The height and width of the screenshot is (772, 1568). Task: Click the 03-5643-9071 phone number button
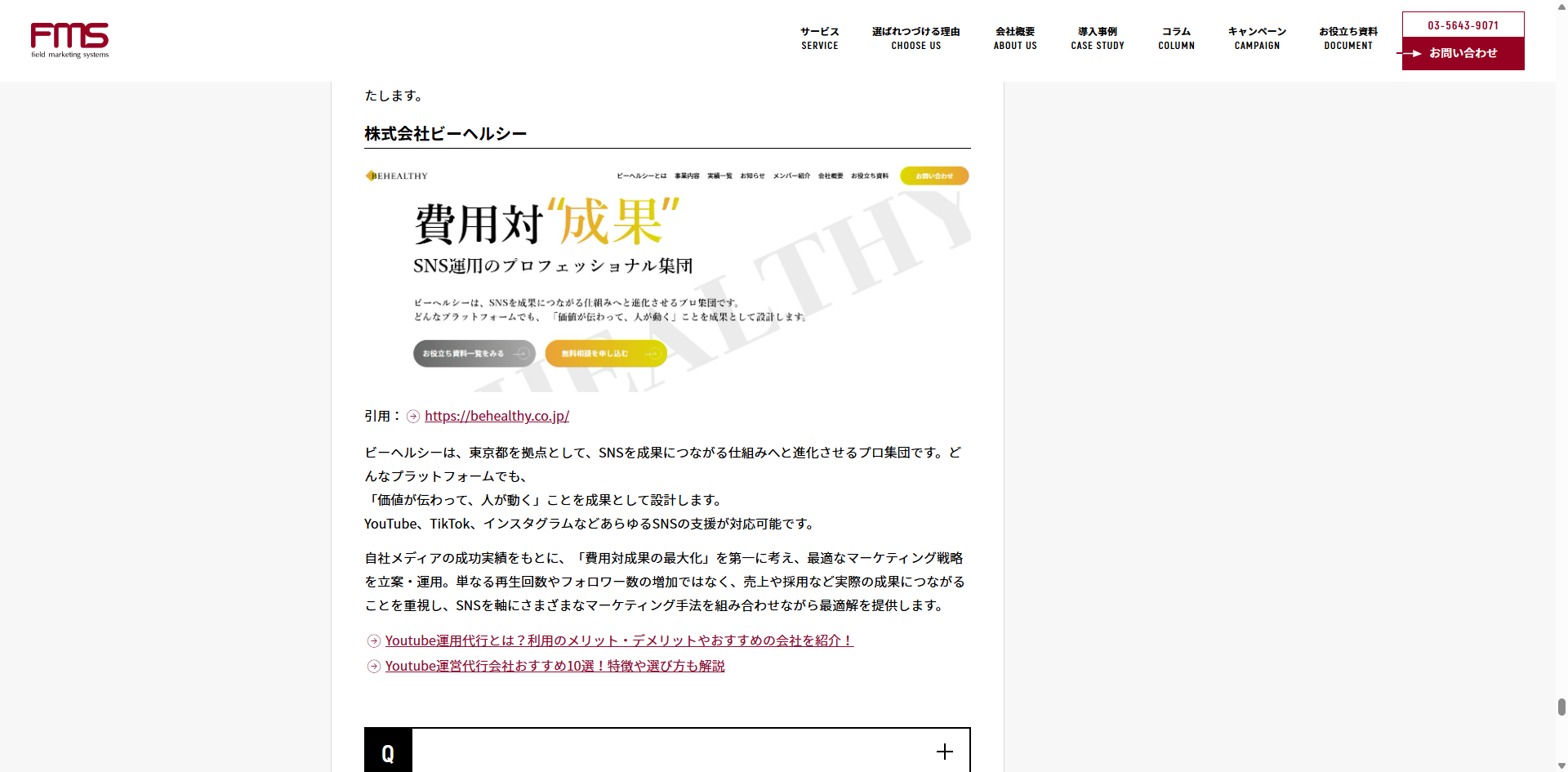(1463, 25)
